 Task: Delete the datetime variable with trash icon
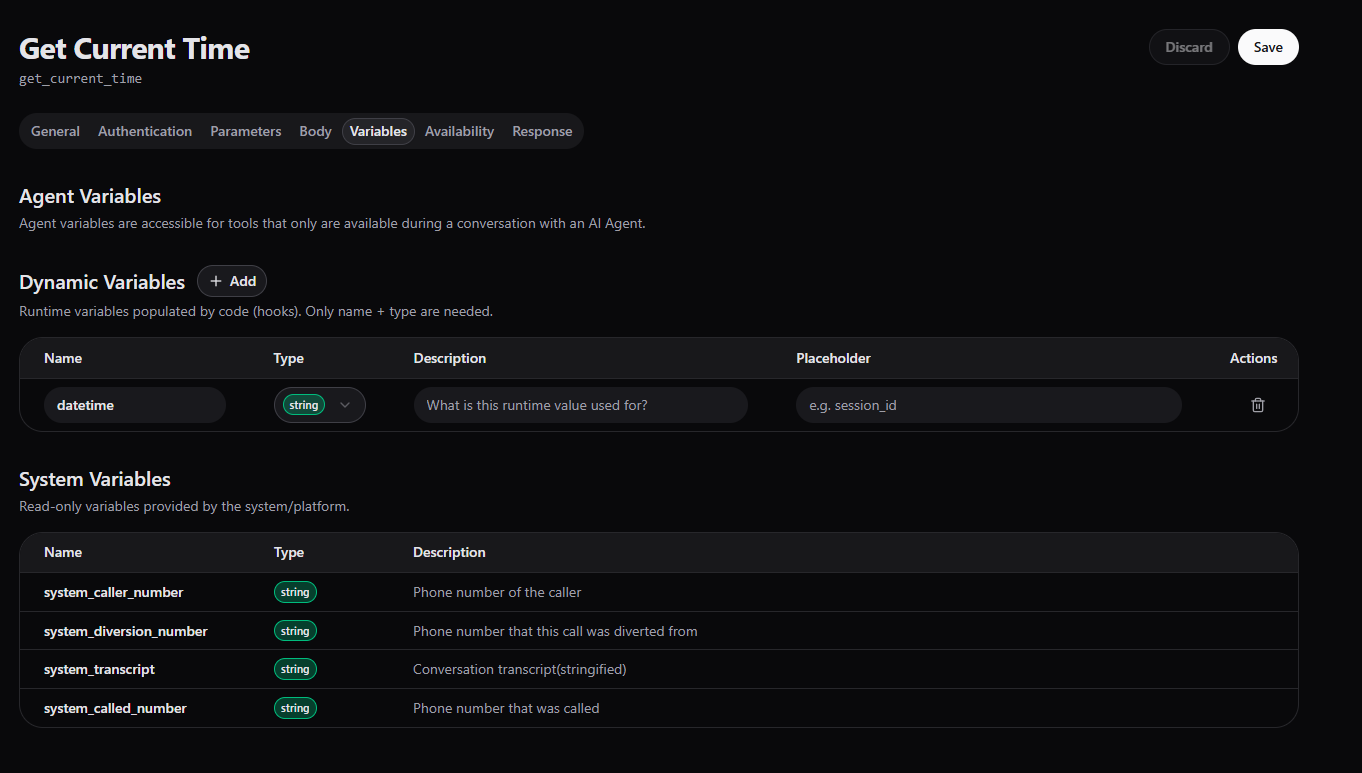[1258, 405]
